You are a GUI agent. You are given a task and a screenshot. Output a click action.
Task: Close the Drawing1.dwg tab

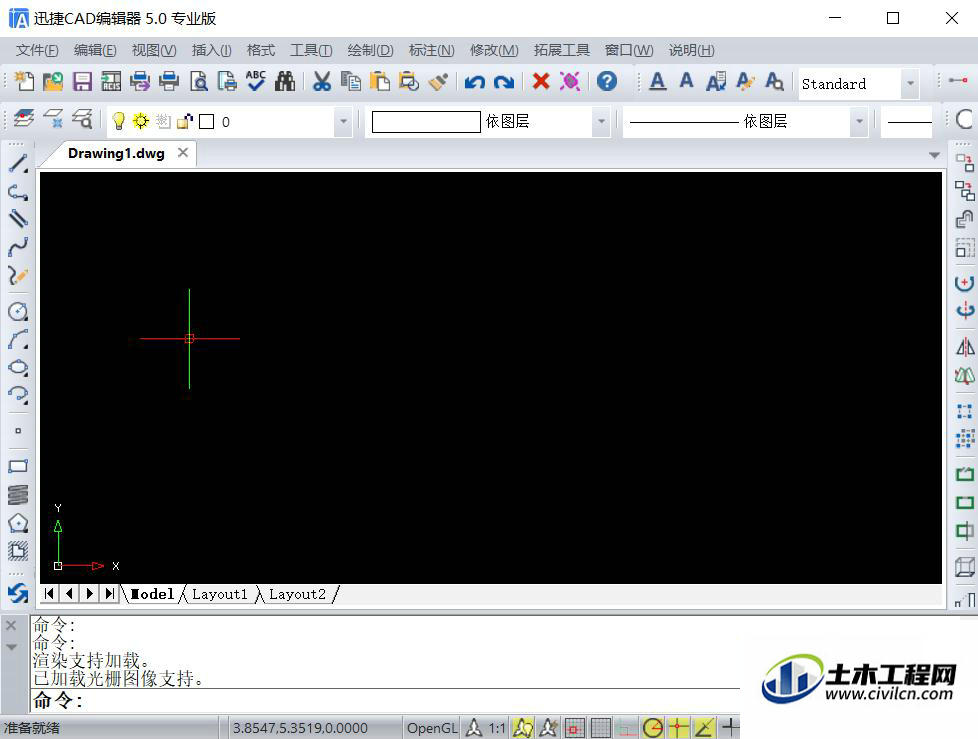[x=183, y=153]
